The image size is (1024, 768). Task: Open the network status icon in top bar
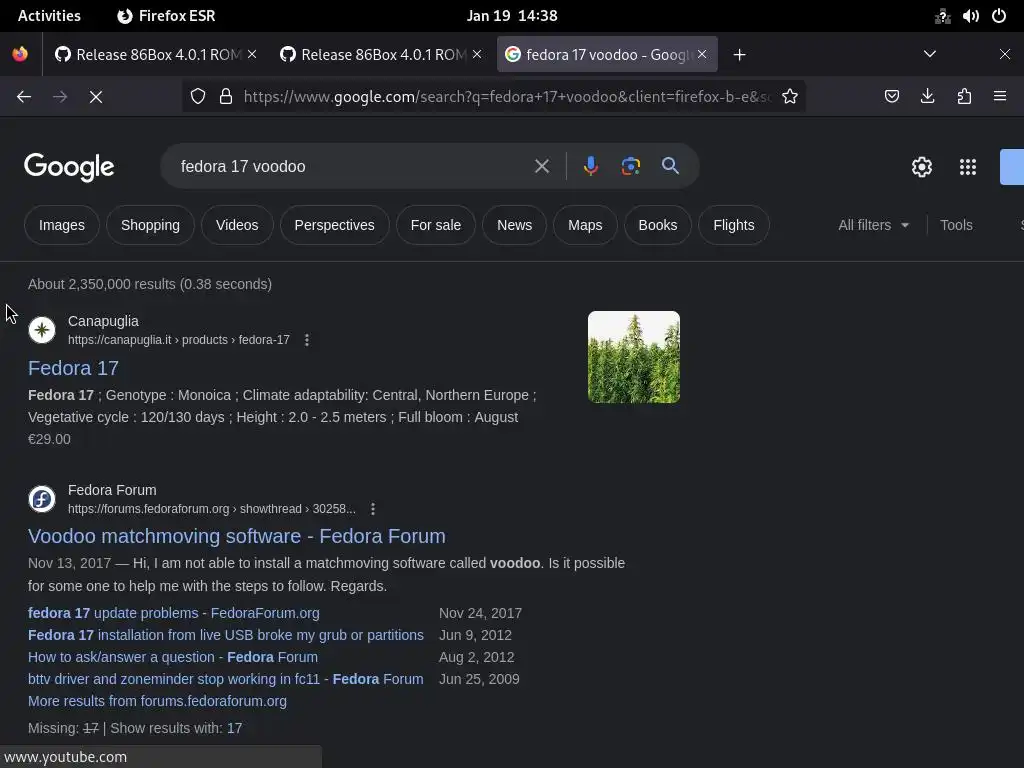pyautogui.click(x=942, y=16)
